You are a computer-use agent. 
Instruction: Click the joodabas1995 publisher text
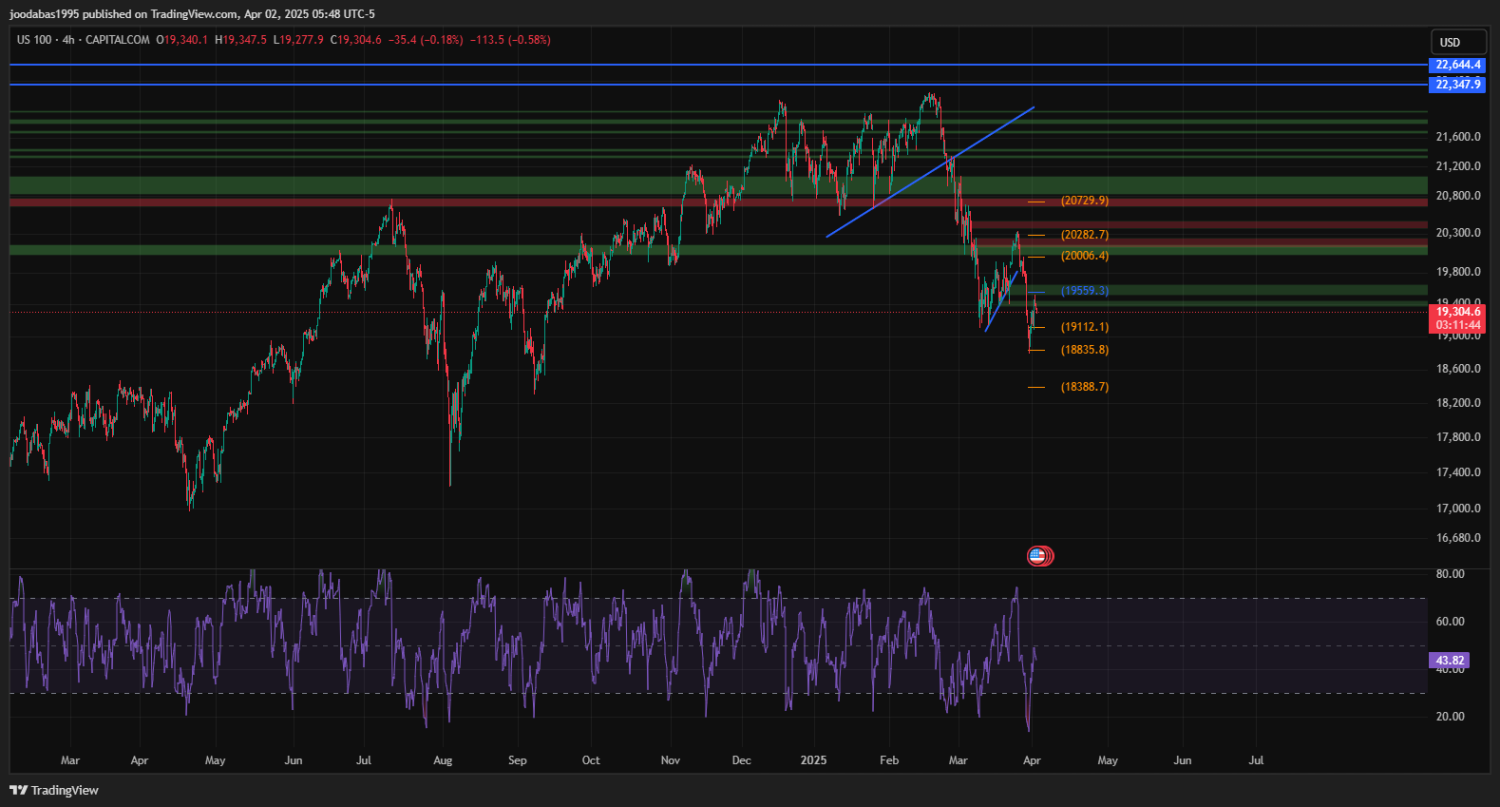(x=47, y=14)
